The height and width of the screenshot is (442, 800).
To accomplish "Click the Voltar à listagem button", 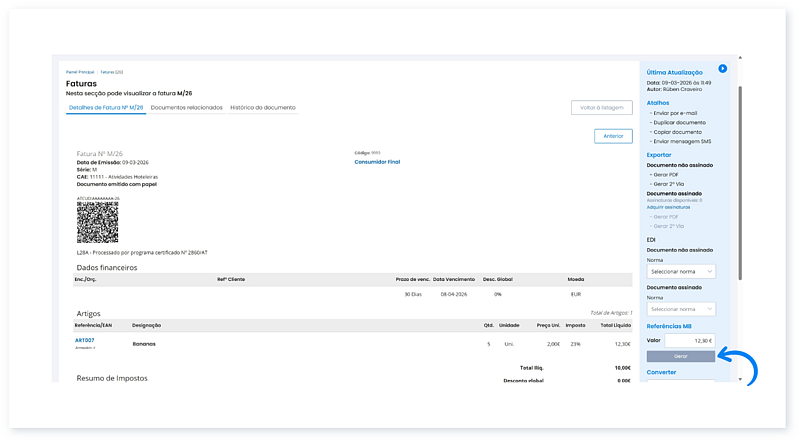I will point(601,107).
